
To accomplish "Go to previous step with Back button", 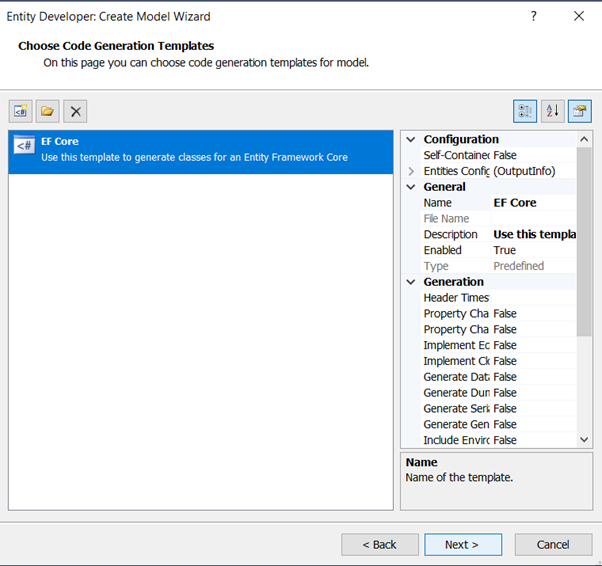I will [380, 544].
